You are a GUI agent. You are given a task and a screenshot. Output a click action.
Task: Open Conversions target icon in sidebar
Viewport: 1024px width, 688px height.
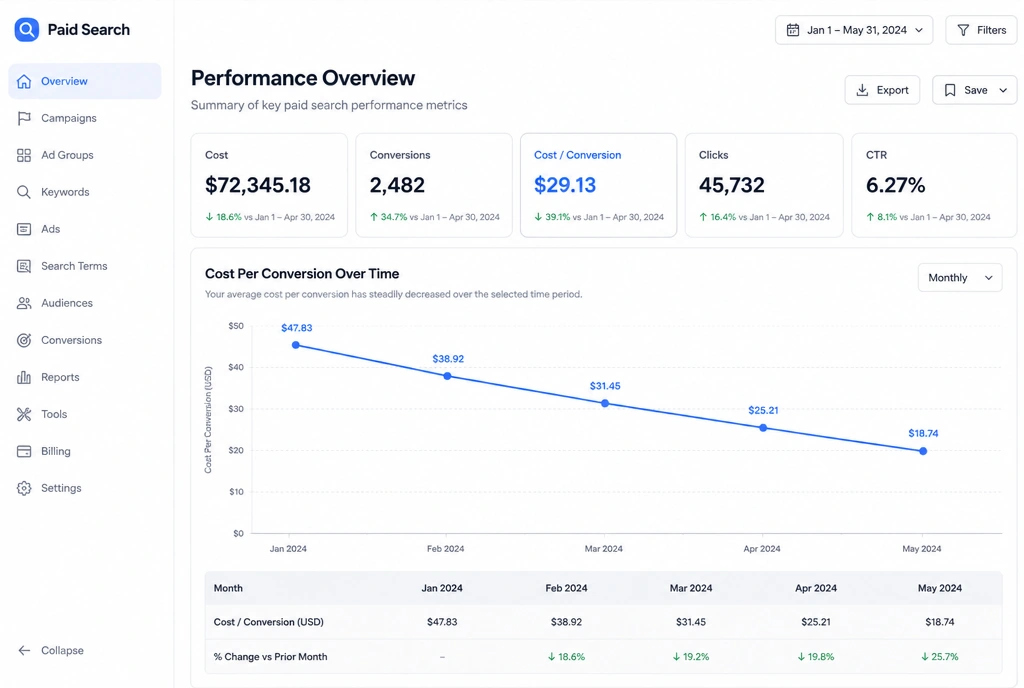point(24,340)
